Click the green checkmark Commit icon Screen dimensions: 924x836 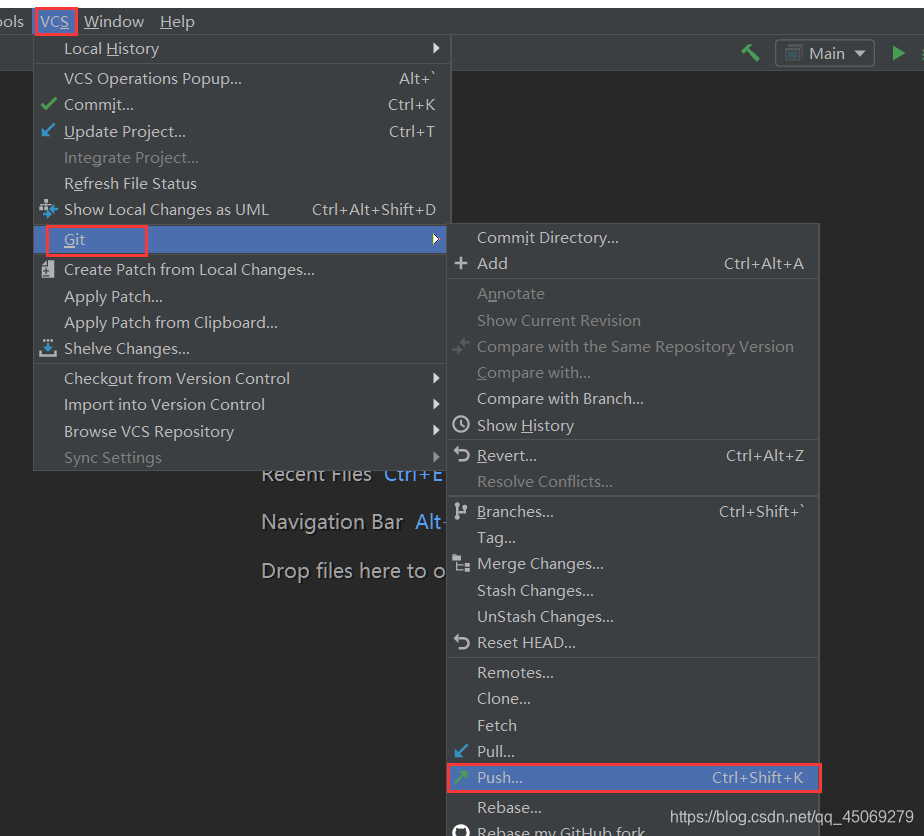pos(49,104)
